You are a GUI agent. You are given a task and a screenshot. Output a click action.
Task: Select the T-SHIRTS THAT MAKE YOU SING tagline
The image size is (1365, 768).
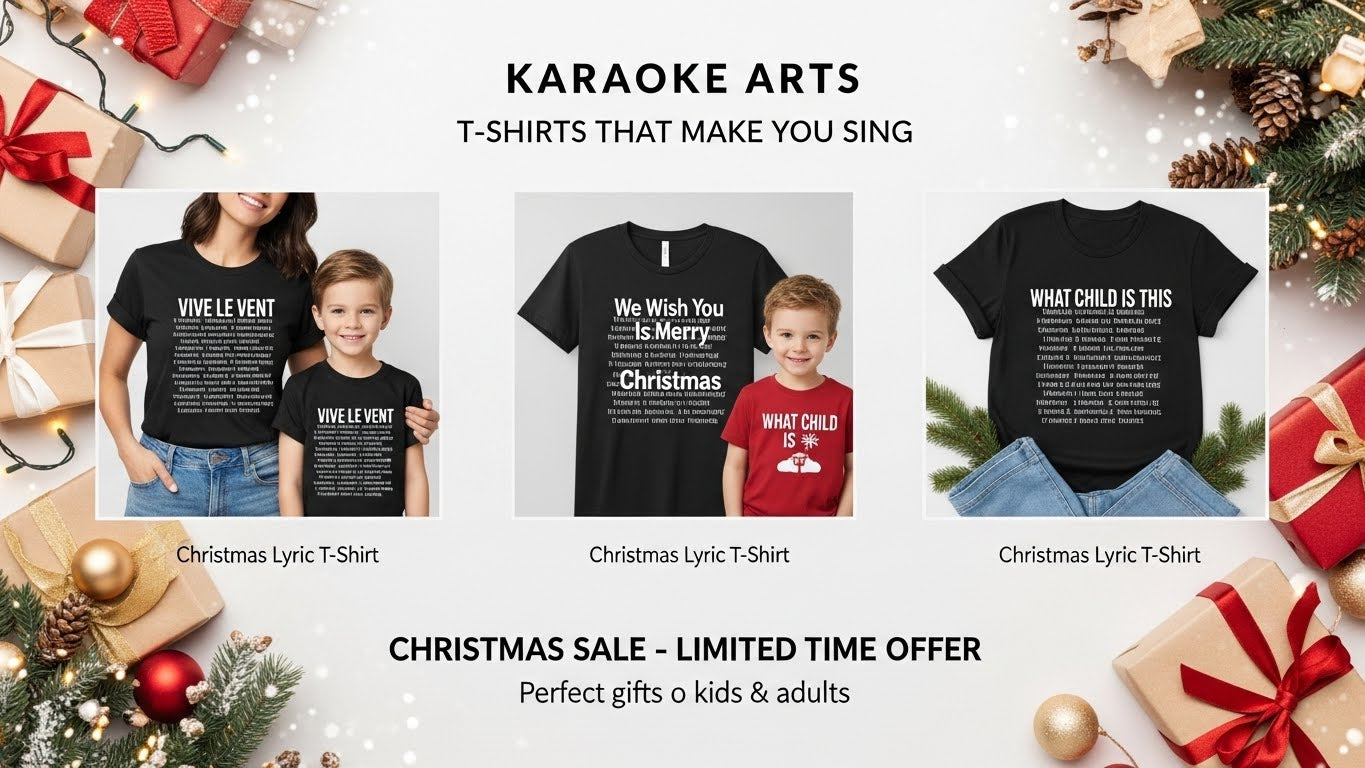click(x=684, y=132)
